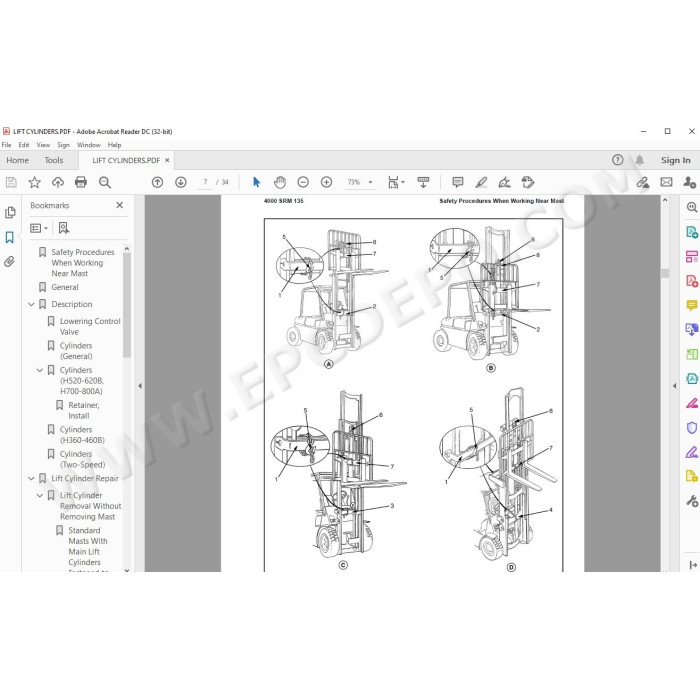Screen dimensions: 700x700
Task: Zoom out with the minus button
Action: point(303,182)
